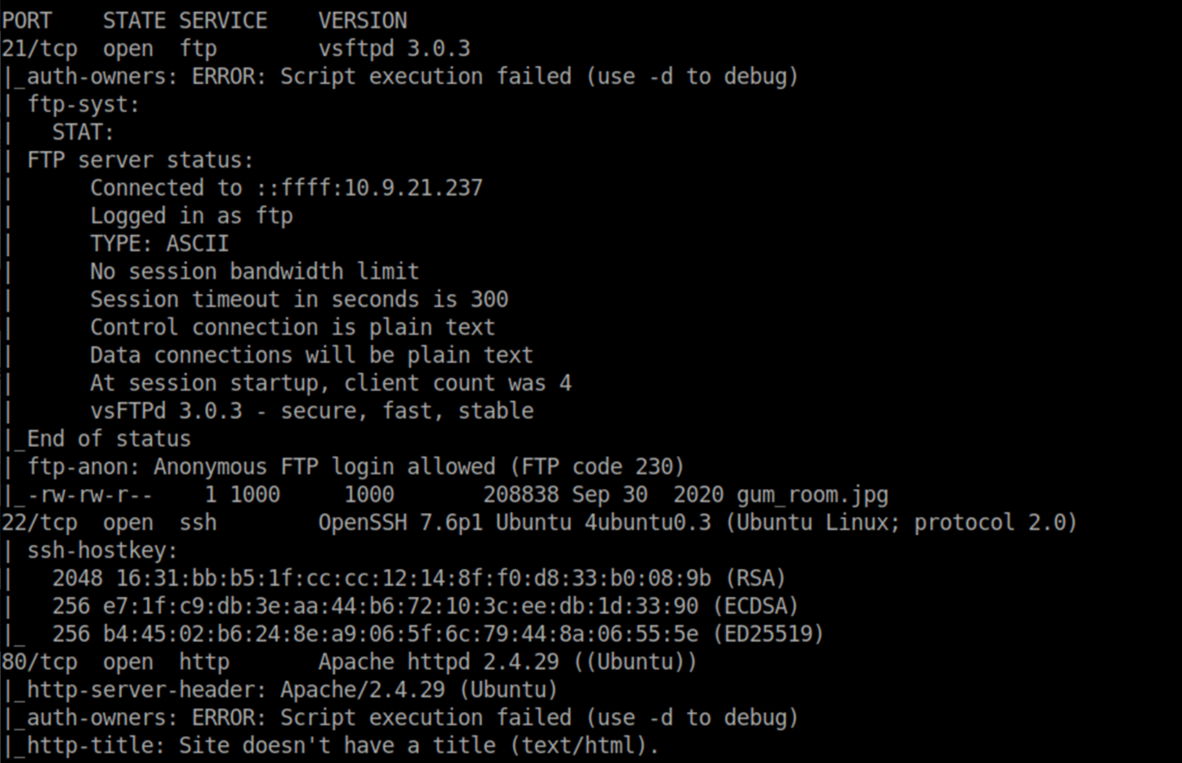This screenshot has height=763, width=1182.
Task: Click the VERSION column header
Action: click(x=363, y=21)
